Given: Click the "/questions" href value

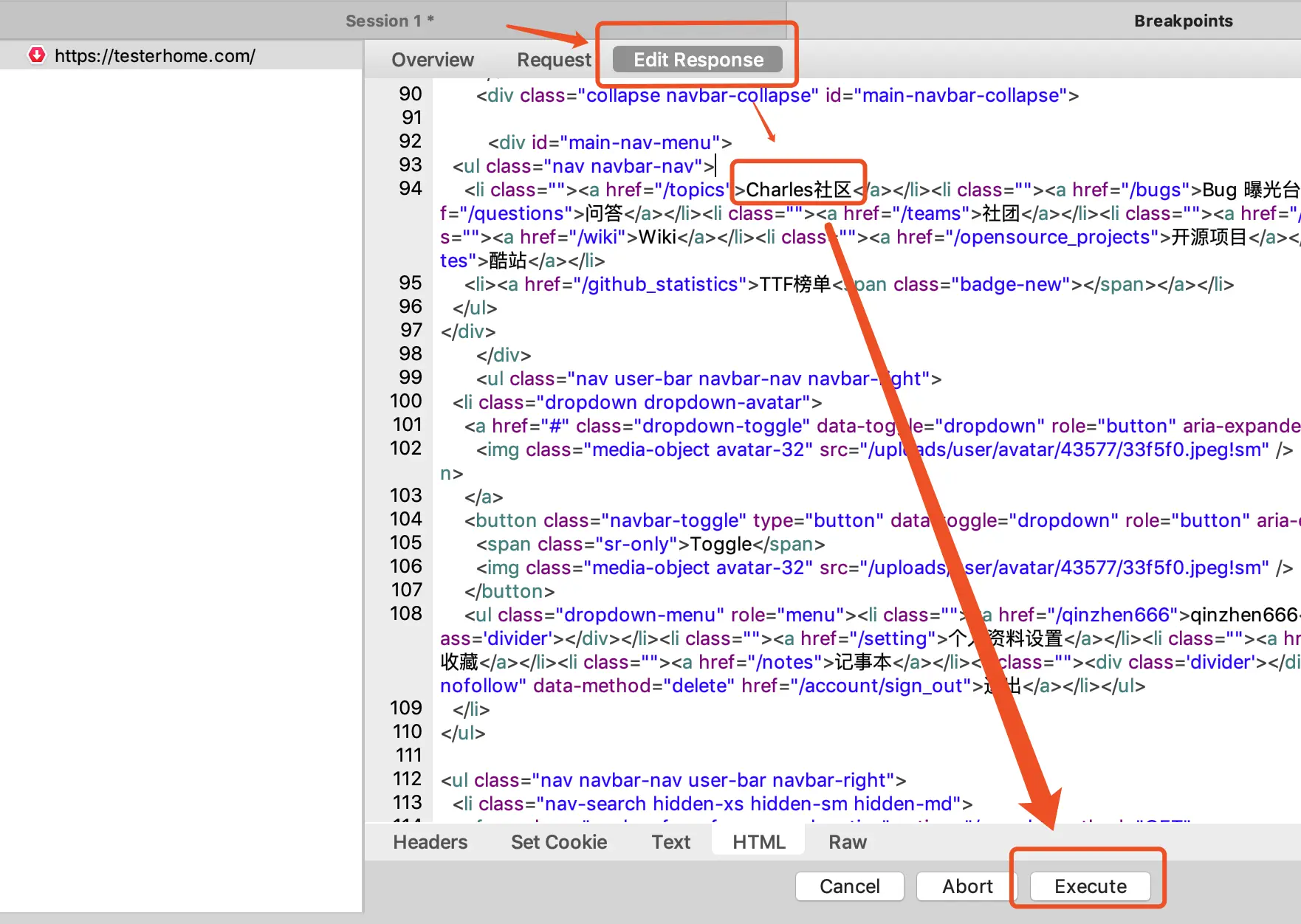Looking at the screenshot, I should pyautogui.click(x=516, y=213).
